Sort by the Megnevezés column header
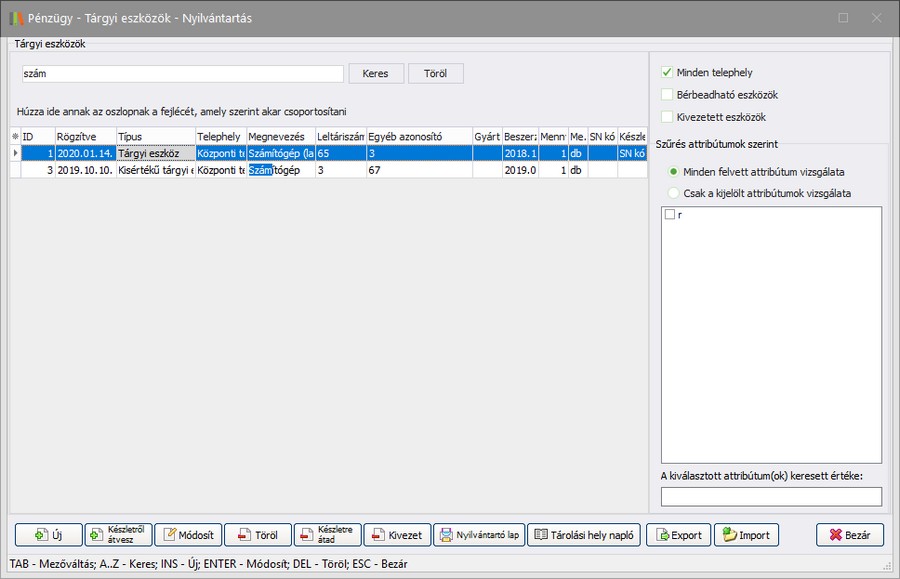900x579 pixels. [x=280, y=136]
